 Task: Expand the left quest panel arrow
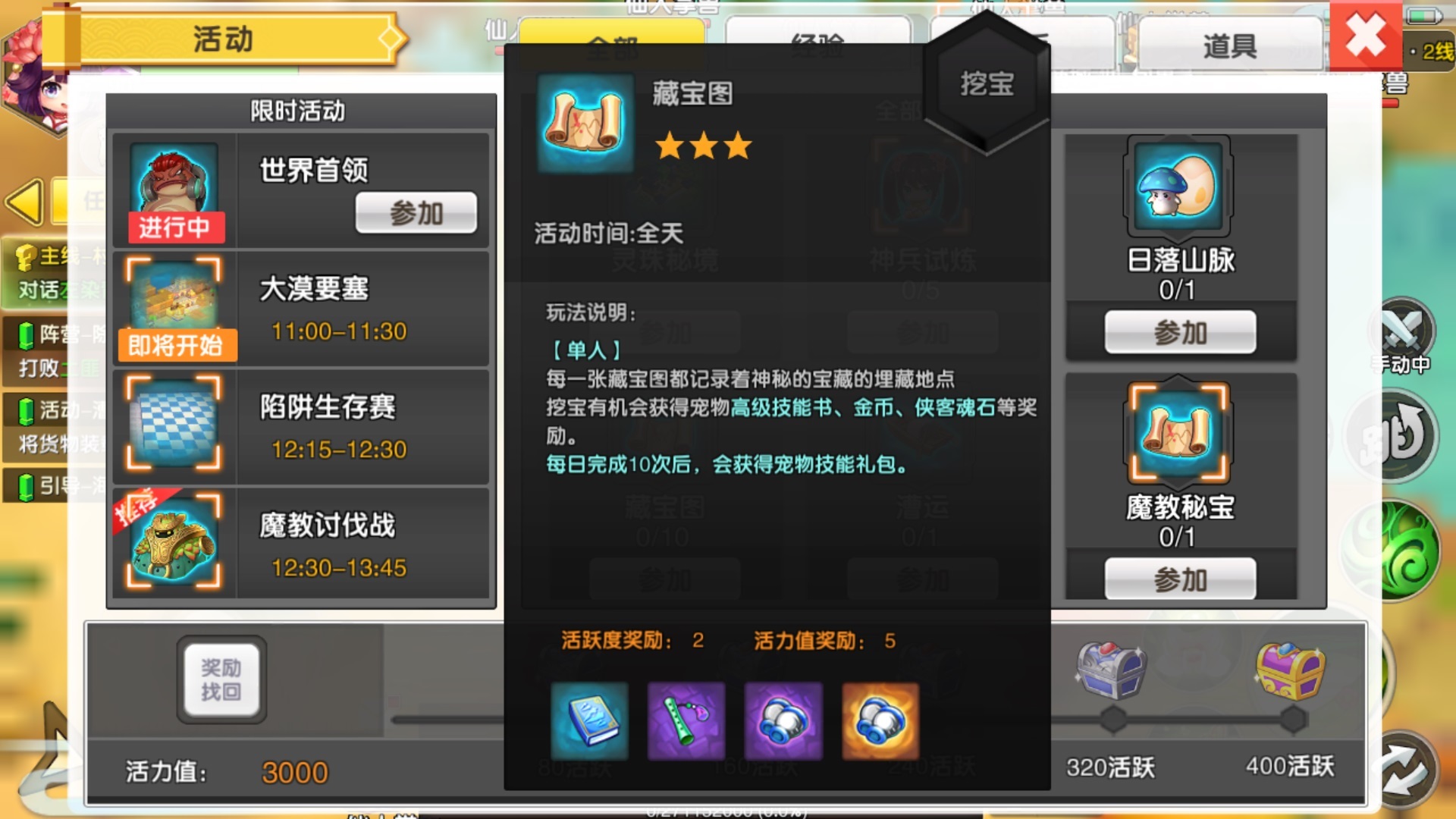pyautogui.click(x=24, y=202)
